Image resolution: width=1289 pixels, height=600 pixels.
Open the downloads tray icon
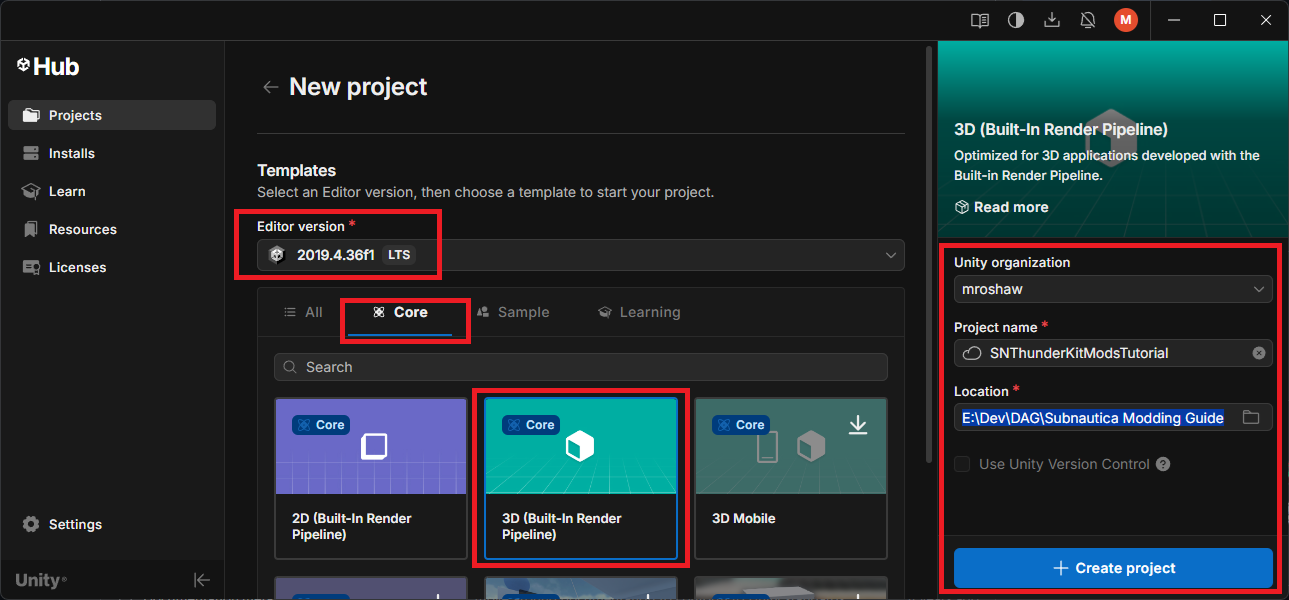click(x=1052, y=20)
